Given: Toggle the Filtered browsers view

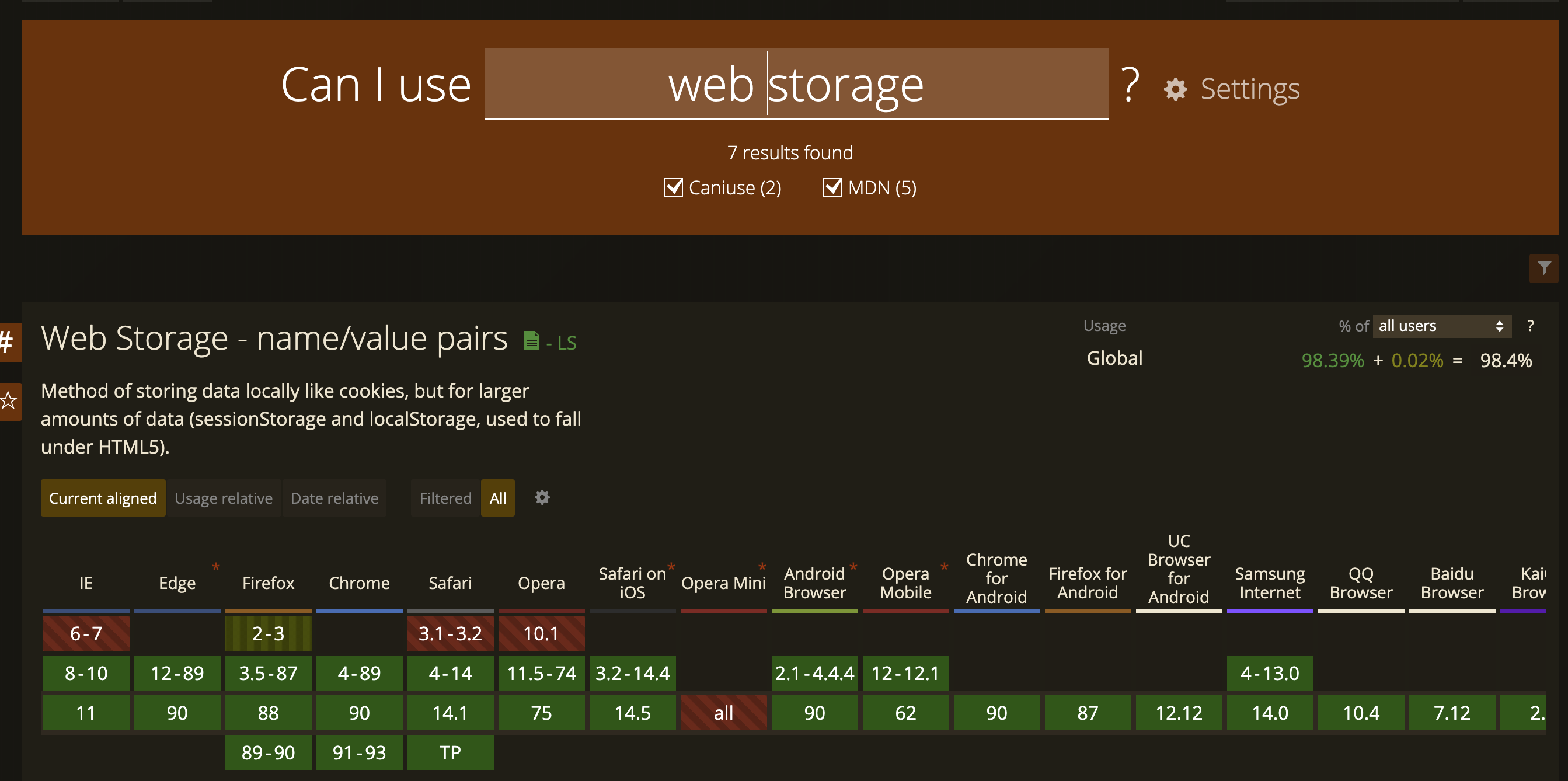Looking at the screenshot, I should coord(445,498).
